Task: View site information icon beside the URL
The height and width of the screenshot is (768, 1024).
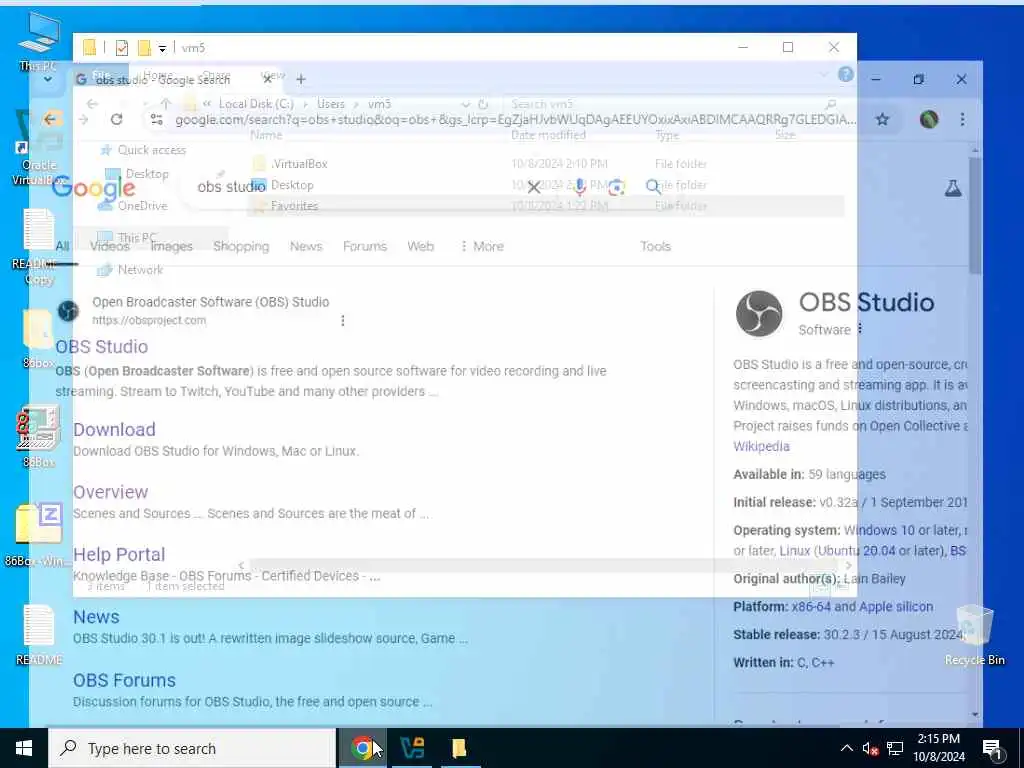Action: (x=157, y=120)
